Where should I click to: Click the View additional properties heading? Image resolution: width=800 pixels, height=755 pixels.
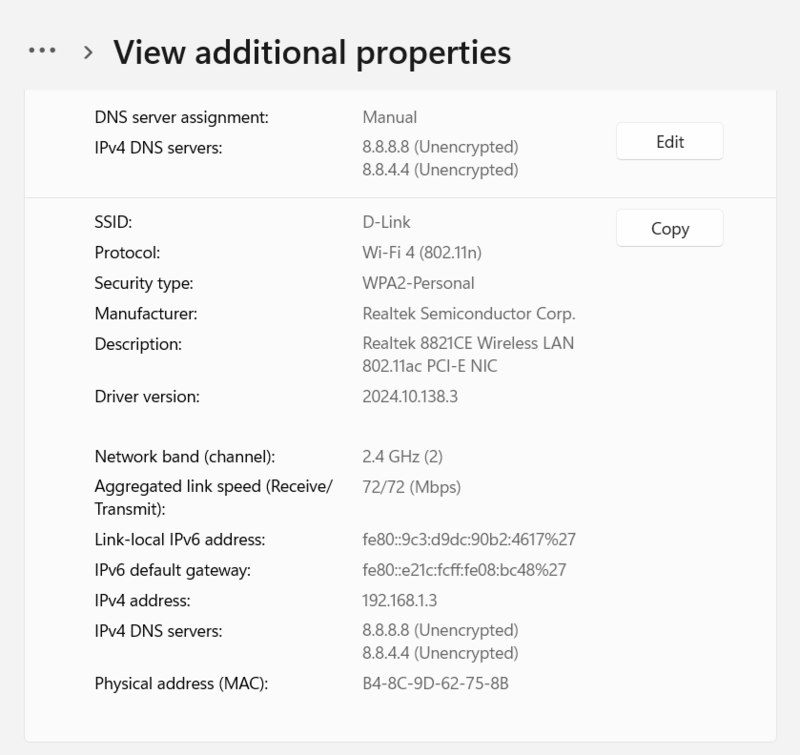coord(311,52)
